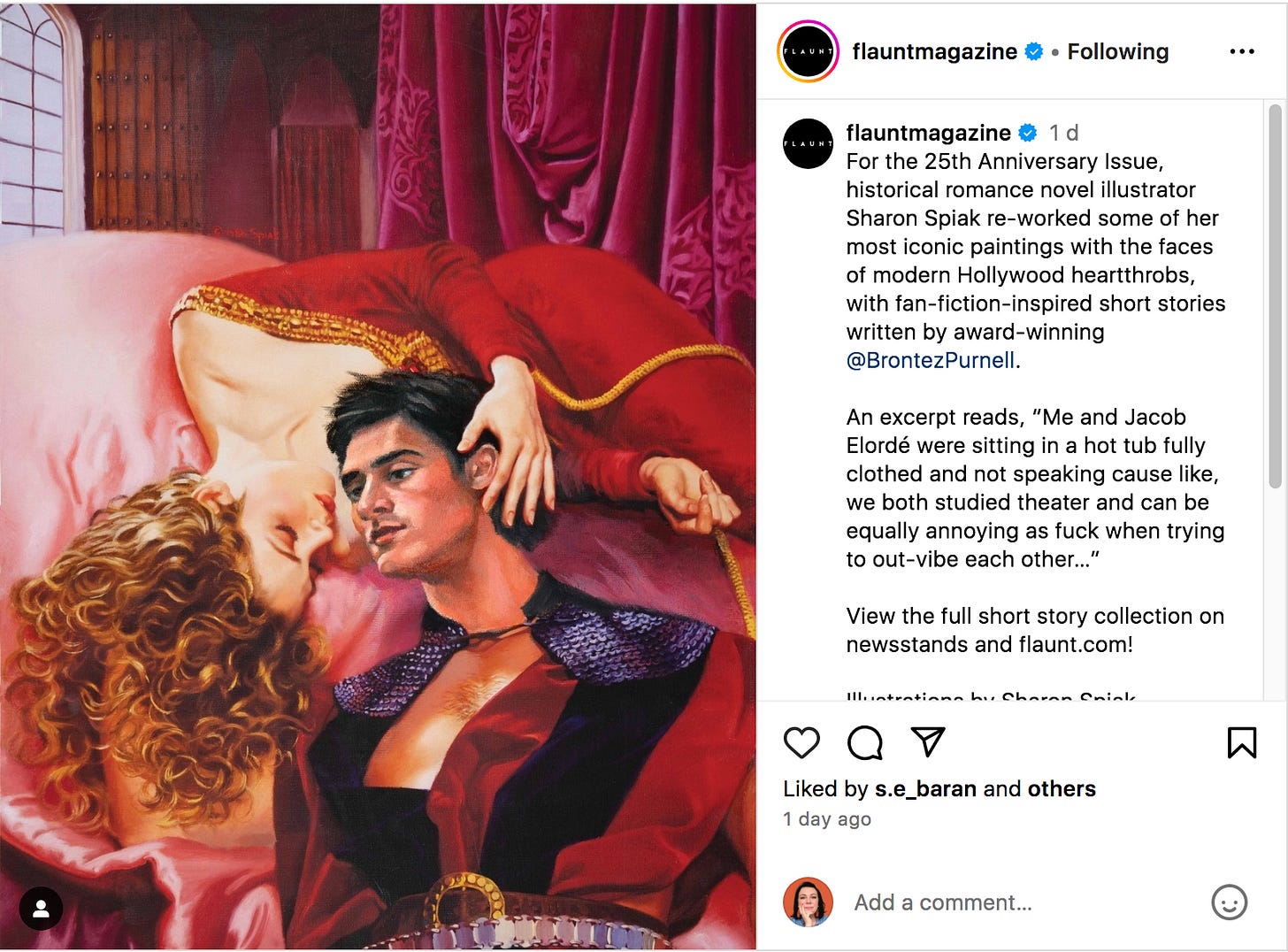
Task: Open the @BrontezPurnell profile link
Action: (930, 360)
